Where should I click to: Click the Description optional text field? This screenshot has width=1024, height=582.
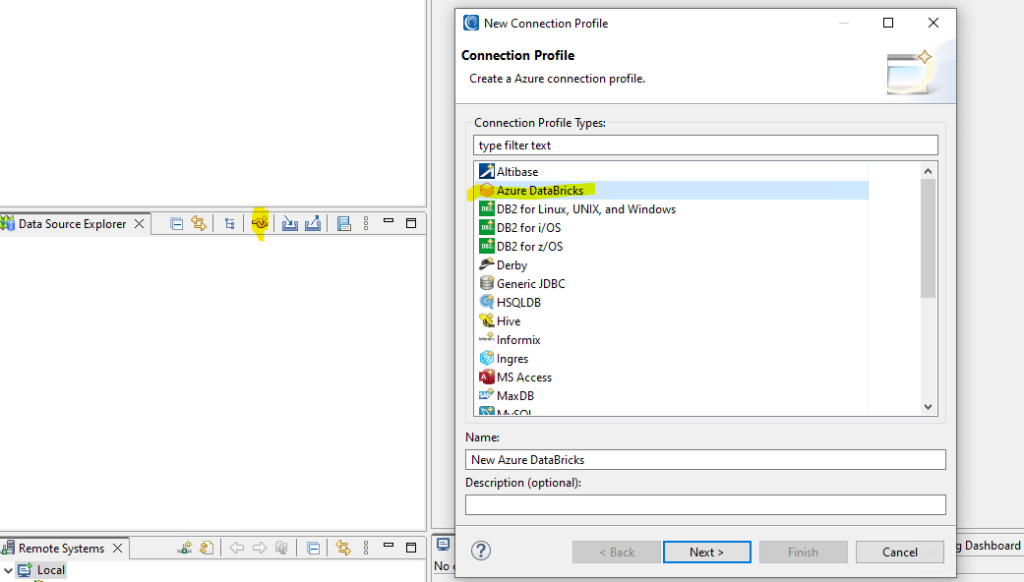click(x=705, y=505)
